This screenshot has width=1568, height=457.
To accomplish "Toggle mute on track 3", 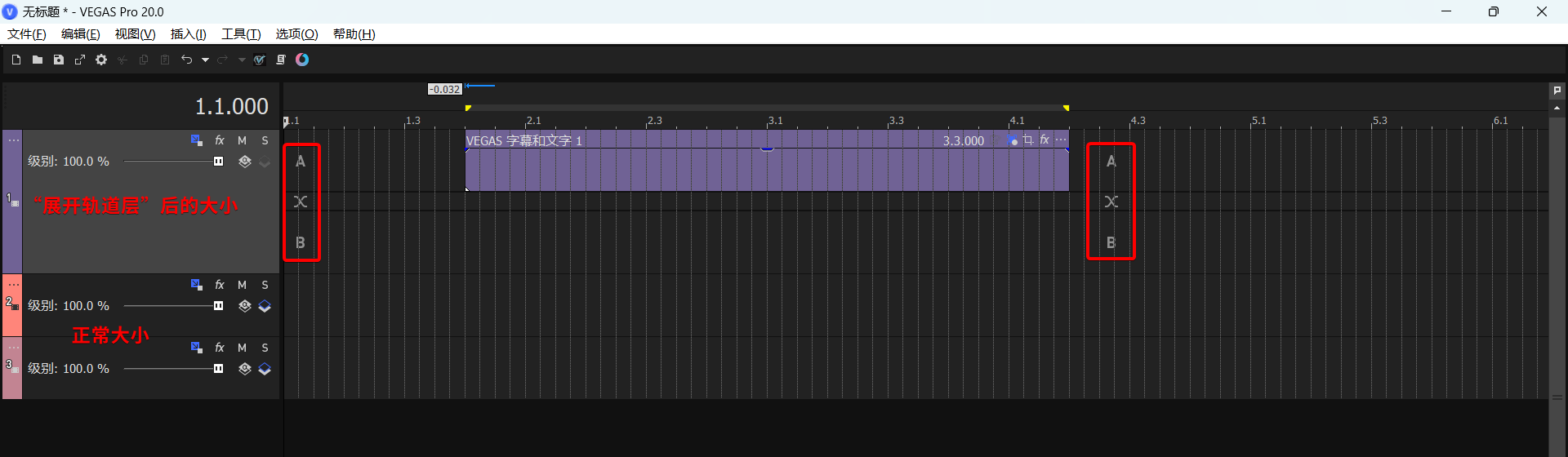I will pos(242,348).
